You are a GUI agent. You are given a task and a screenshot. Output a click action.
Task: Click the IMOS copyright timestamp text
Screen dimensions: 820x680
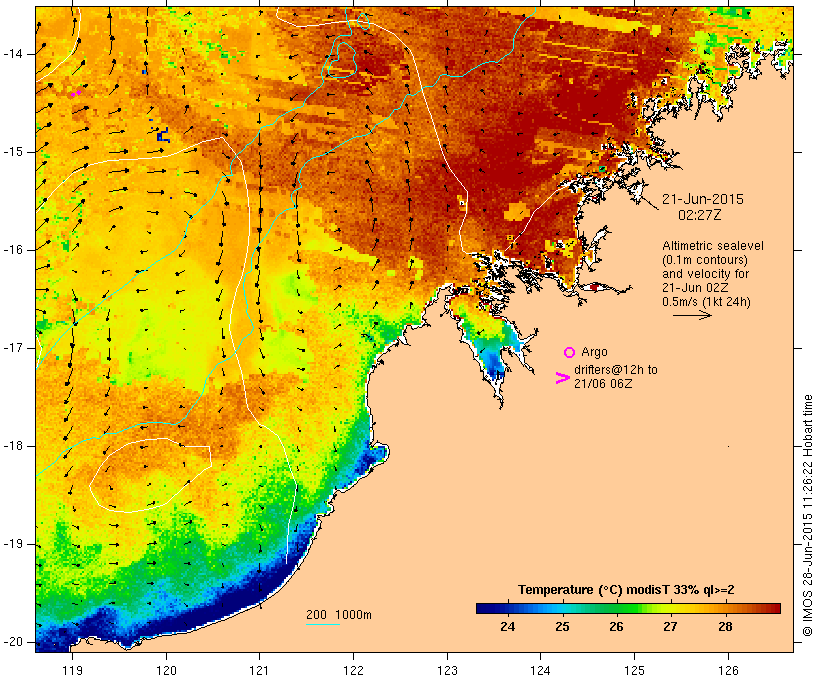[x=808, y=515]
